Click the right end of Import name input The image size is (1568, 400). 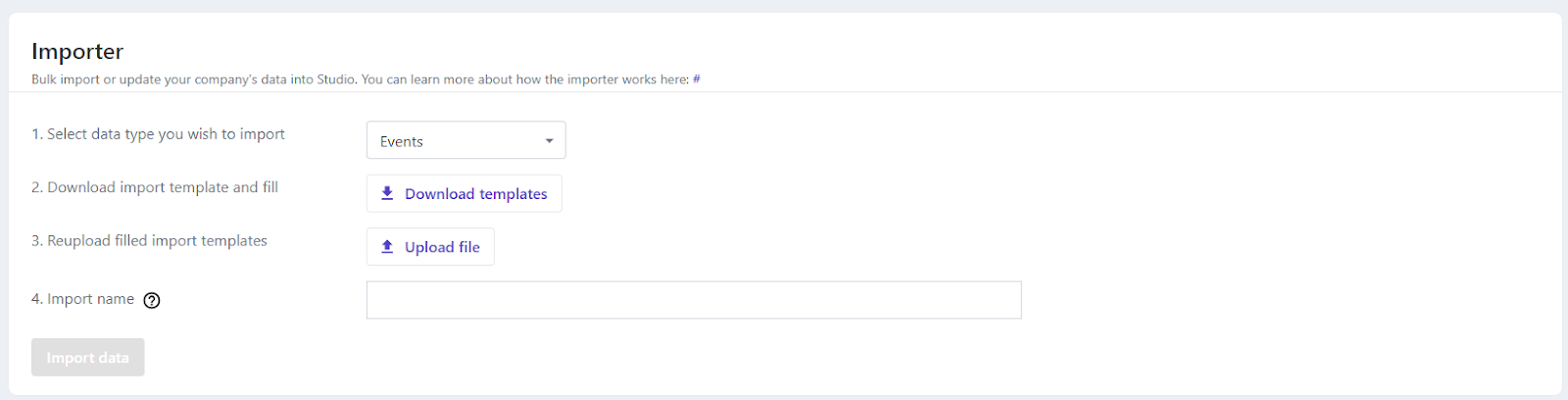pos(1004,300)
